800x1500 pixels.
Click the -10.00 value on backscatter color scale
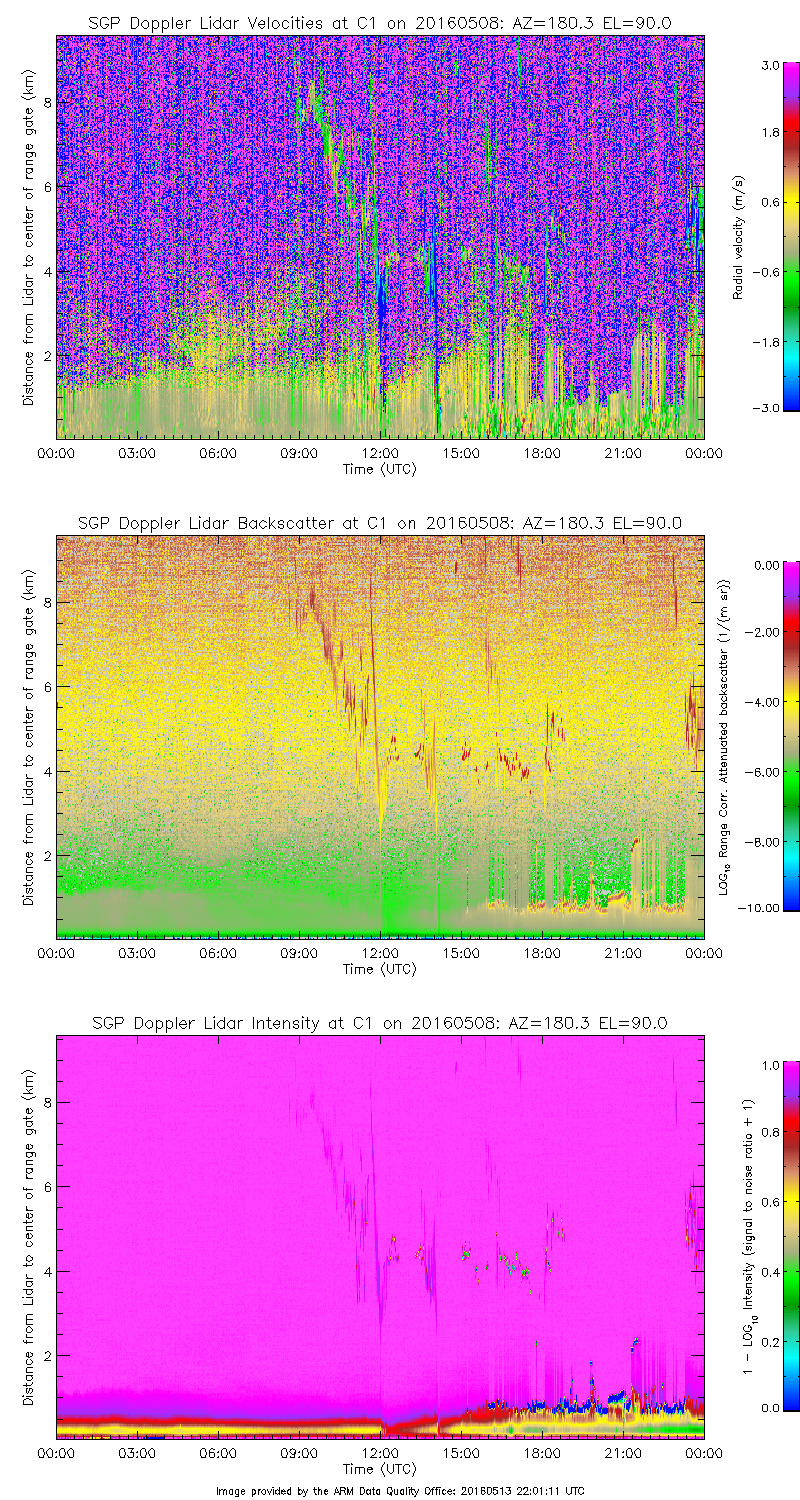(762, 907)
